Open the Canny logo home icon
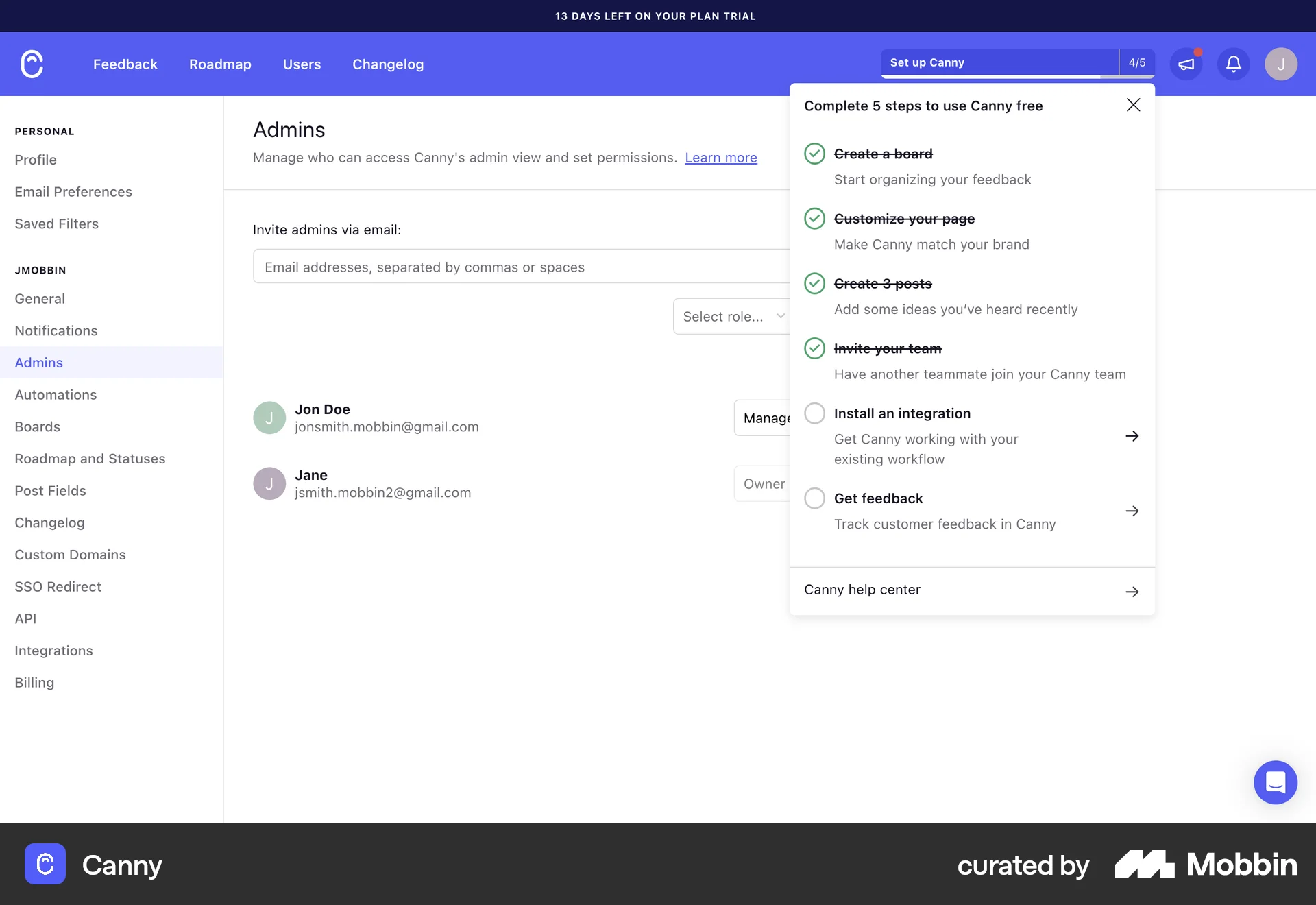This screenshot has width=1316, height=905. click(31, 64)
